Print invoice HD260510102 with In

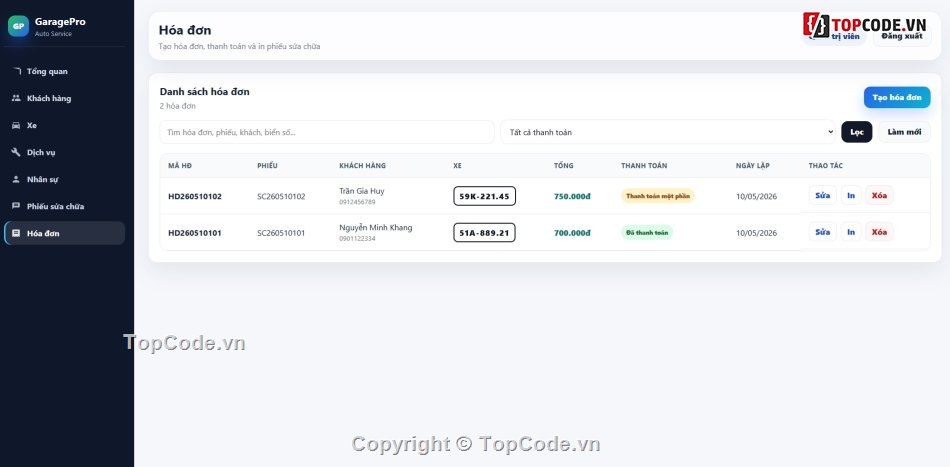[x=851, y=195]
